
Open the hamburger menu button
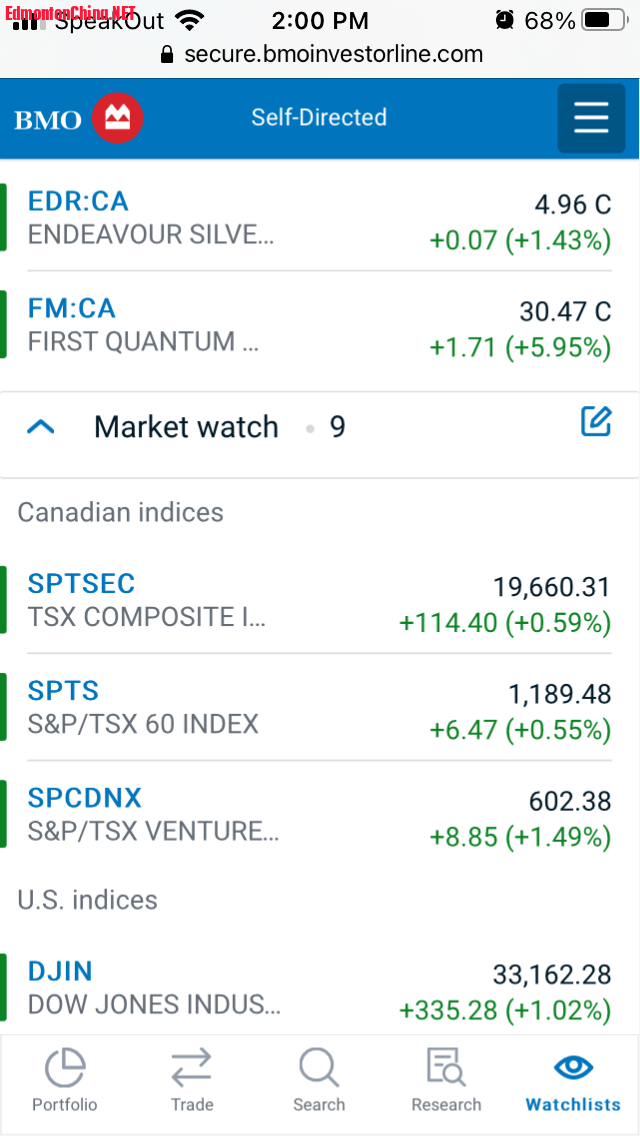(591, 118)
